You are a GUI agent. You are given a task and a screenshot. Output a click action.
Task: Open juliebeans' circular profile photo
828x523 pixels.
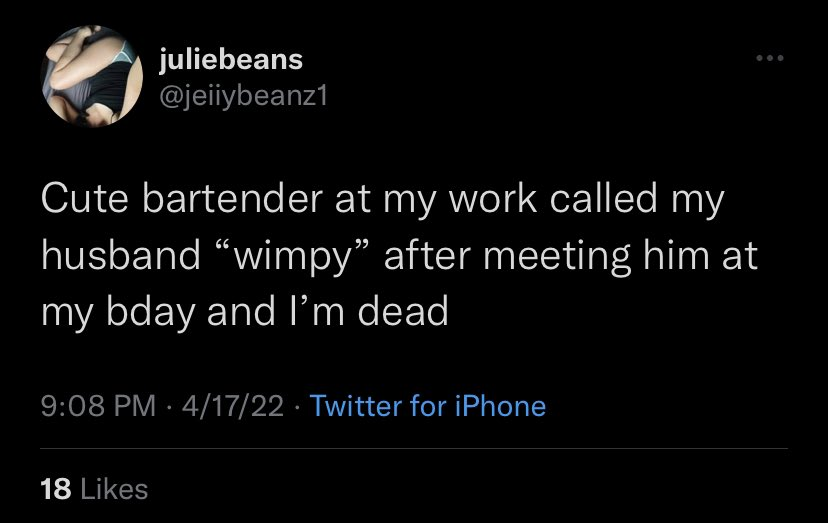pos(91,77)
